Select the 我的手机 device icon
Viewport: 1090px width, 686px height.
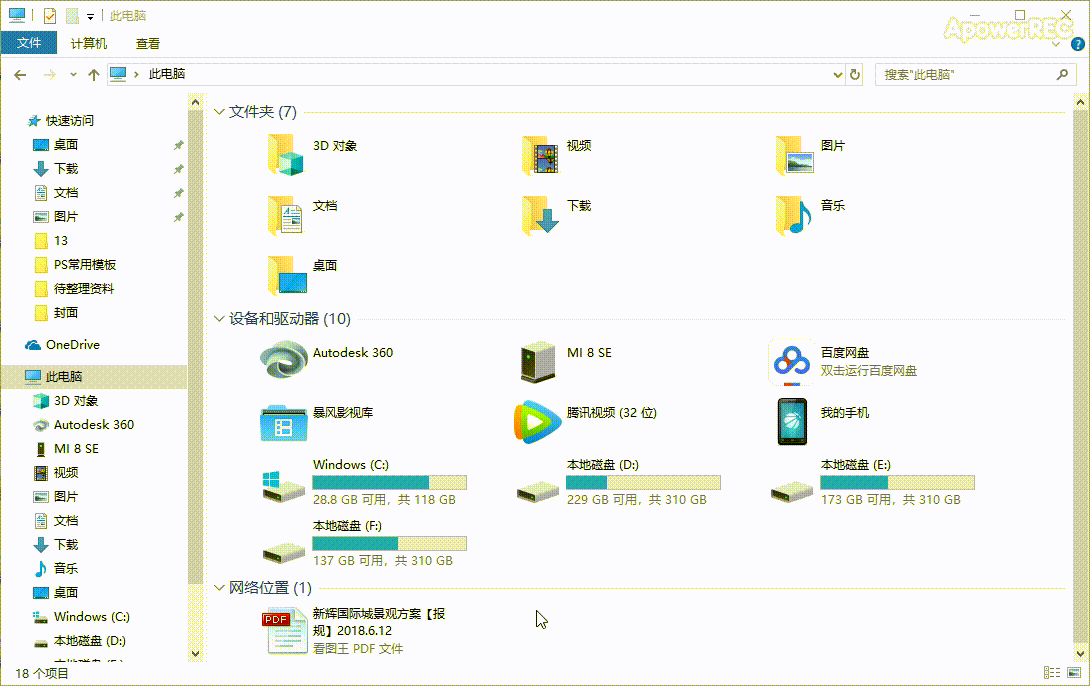coord(792,421)
